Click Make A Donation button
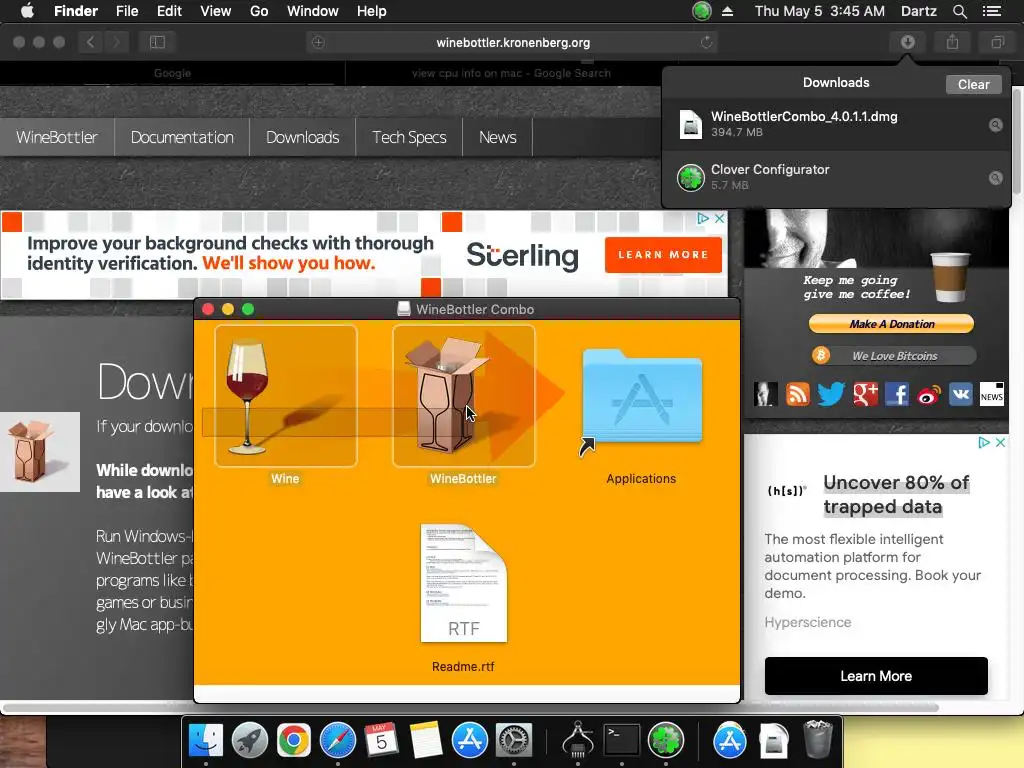Image resolution: width=1024 pixels, height=768 pixels. (x=891, y=324)
